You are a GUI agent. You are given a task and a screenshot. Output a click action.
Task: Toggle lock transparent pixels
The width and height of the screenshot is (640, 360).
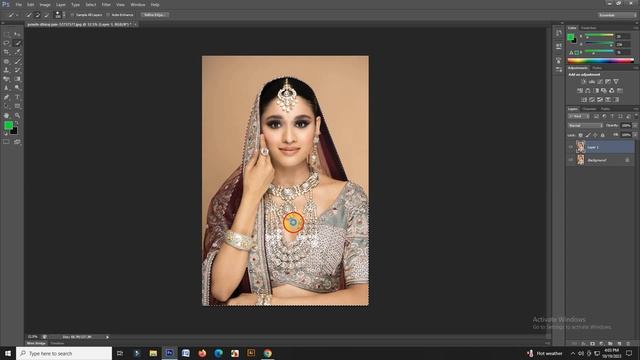tap(580, 135)
